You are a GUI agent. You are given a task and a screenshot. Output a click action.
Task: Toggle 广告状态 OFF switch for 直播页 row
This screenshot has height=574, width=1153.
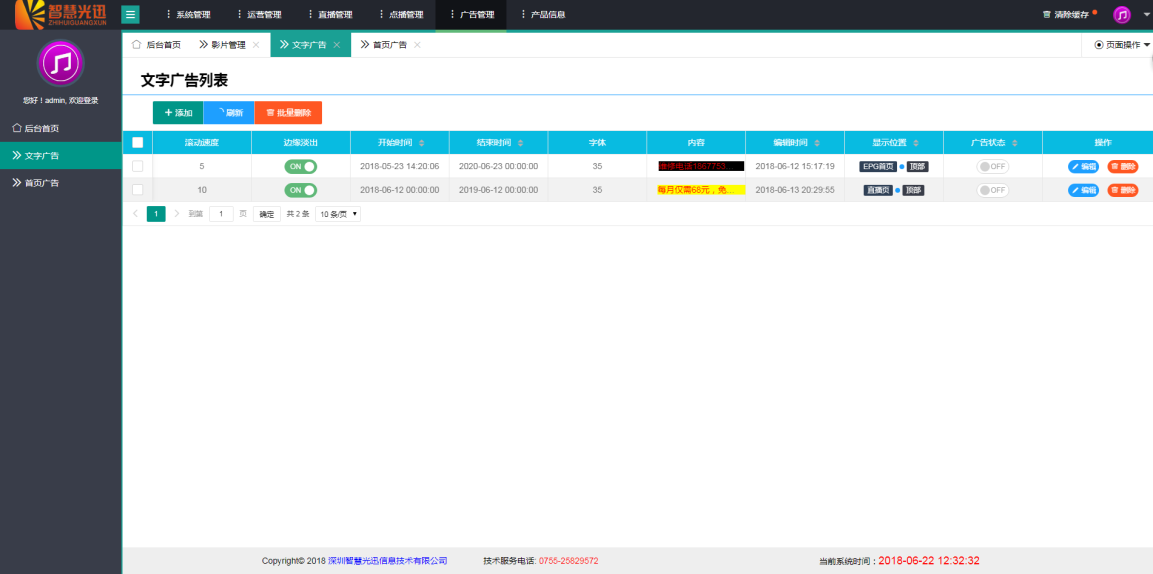point(993,190)
